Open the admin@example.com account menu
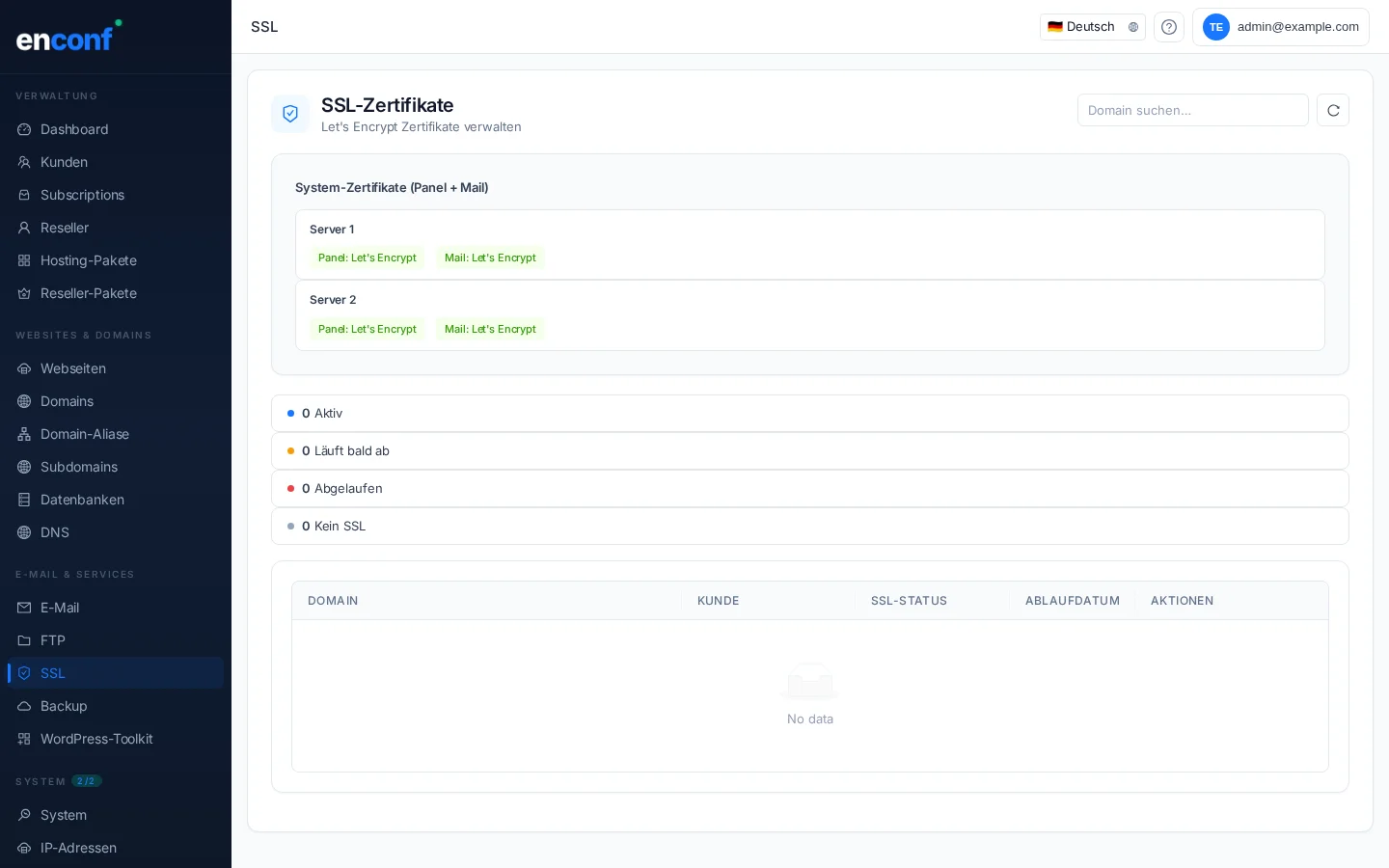1389x868 pixels. (x=1280, y=27)
